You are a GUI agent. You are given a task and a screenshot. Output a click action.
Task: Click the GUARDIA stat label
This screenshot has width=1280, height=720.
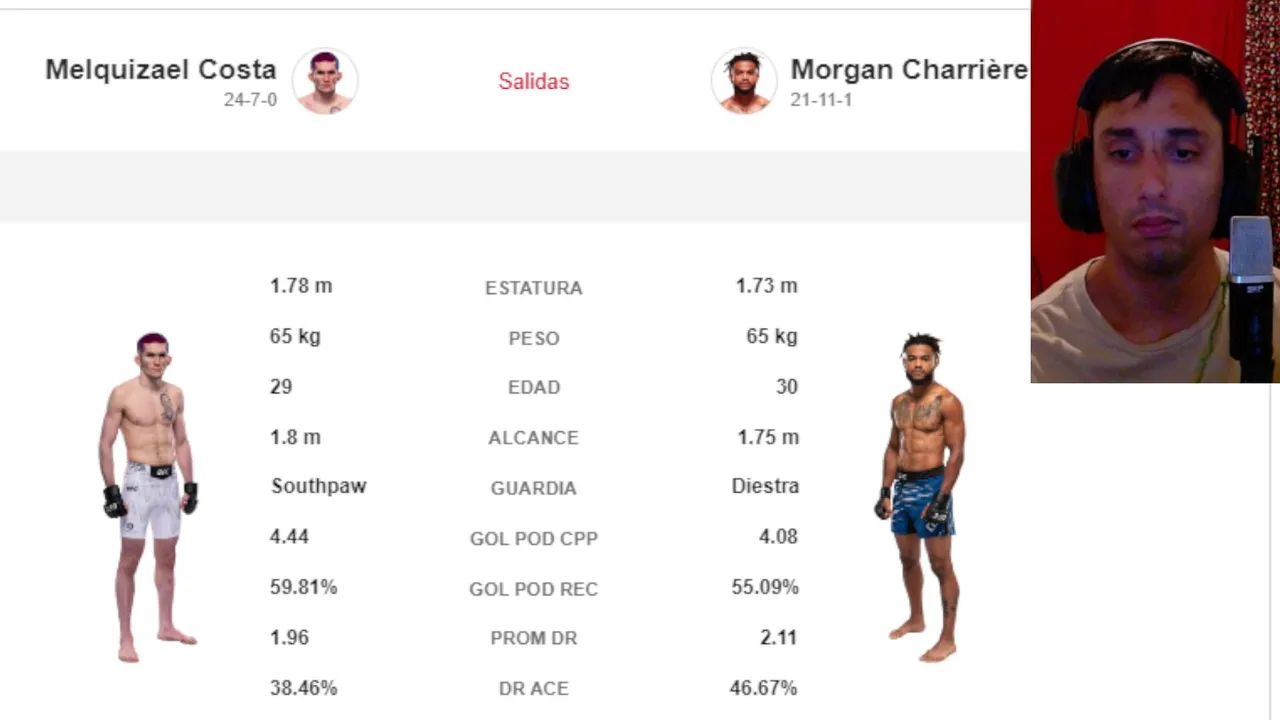tap(534, 489)
